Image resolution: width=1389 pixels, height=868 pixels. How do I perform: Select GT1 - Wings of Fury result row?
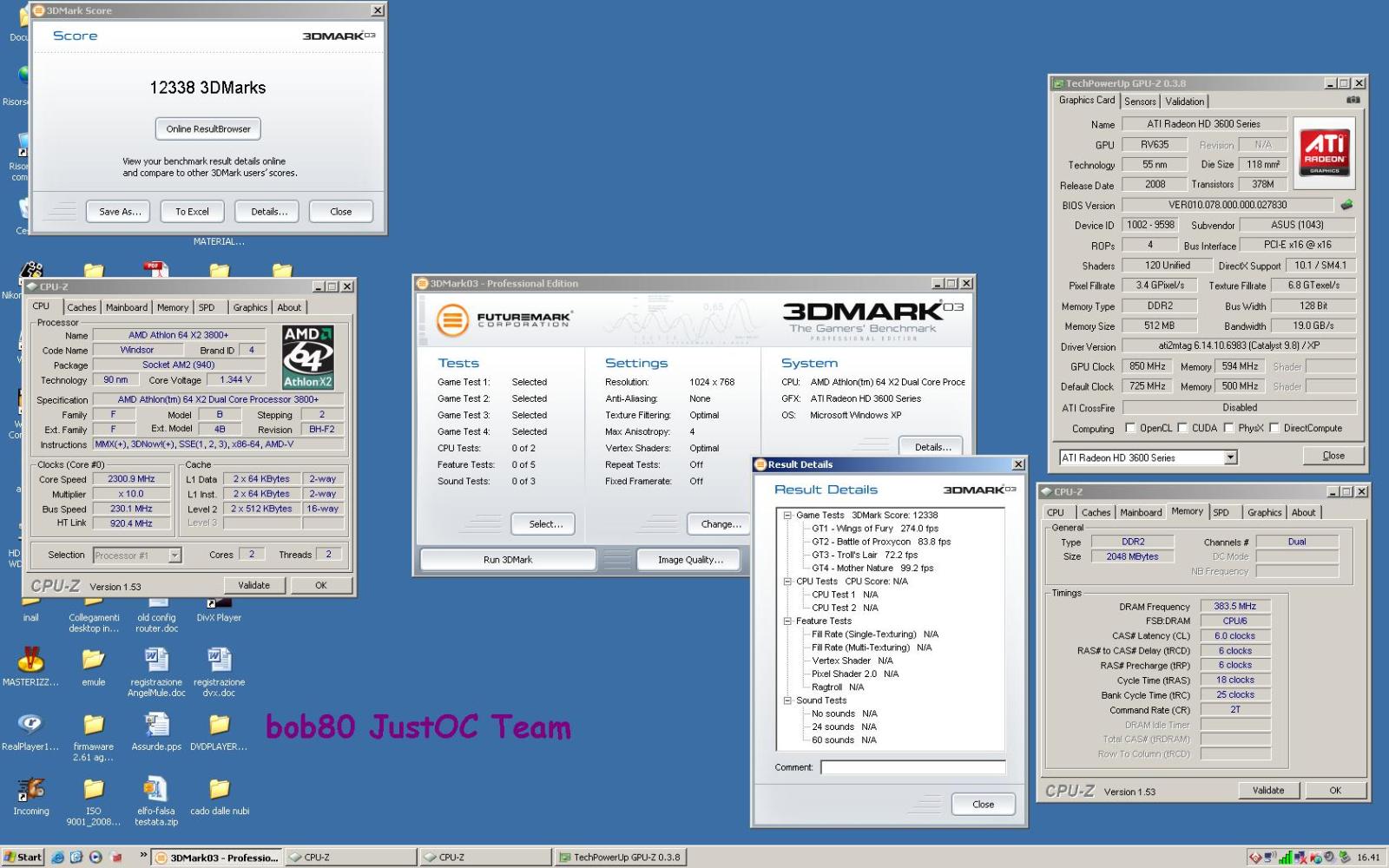tap(875, 529)
